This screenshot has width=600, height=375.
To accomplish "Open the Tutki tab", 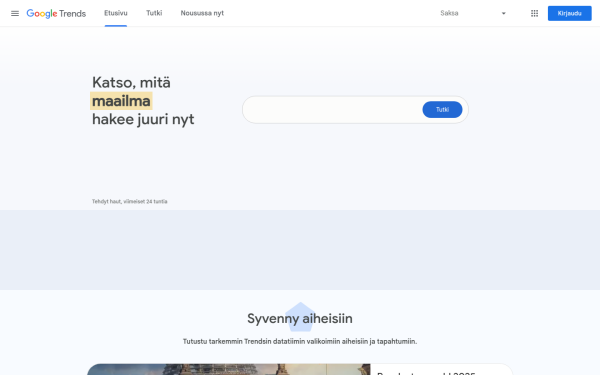I will click(x=154, y=13).
